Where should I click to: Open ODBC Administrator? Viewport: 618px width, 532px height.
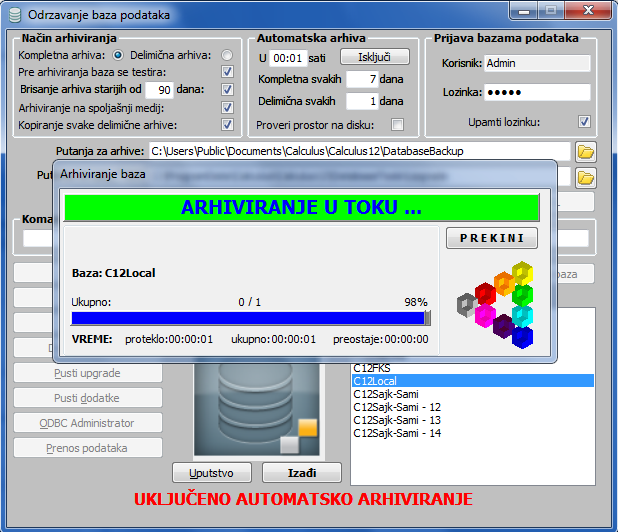coord(88,423)
